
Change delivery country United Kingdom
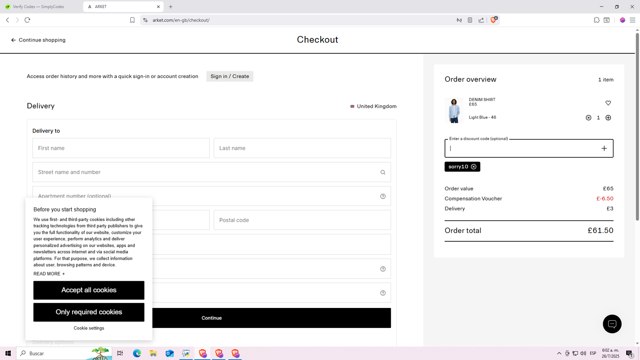click(373, 106)
